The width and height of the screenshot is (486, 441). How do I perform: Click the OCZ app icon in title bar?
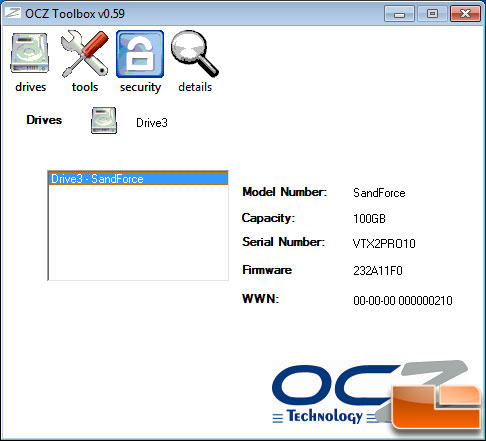12,13
